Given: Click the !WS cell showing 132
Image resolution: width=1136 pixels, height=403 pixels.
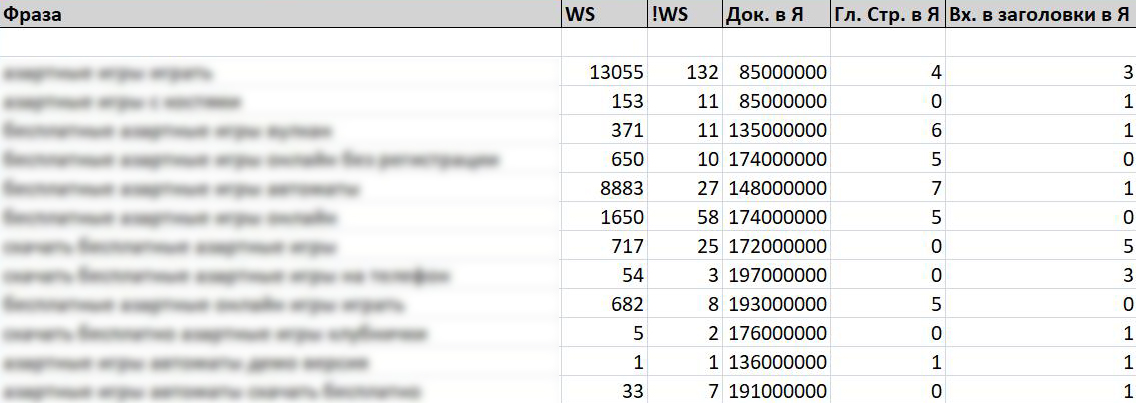Looking at the screenshot, I should [x=685, y=72].
